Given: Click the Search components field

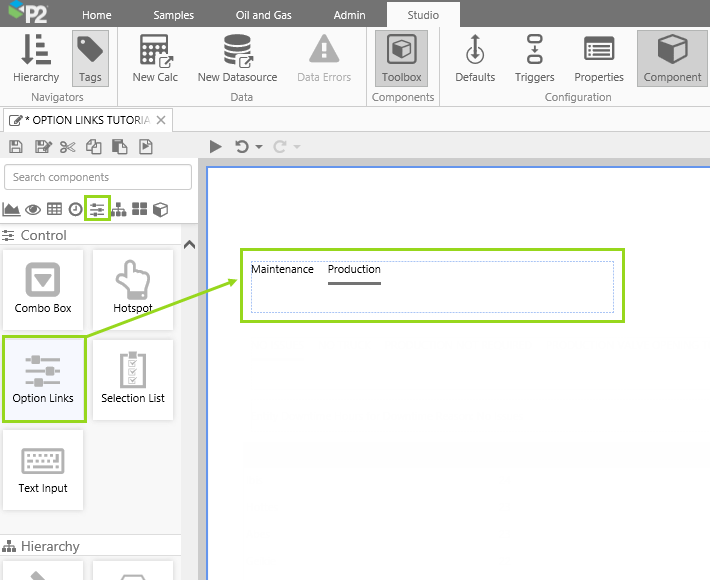Looking at the screenshot, I should point(98,177).
